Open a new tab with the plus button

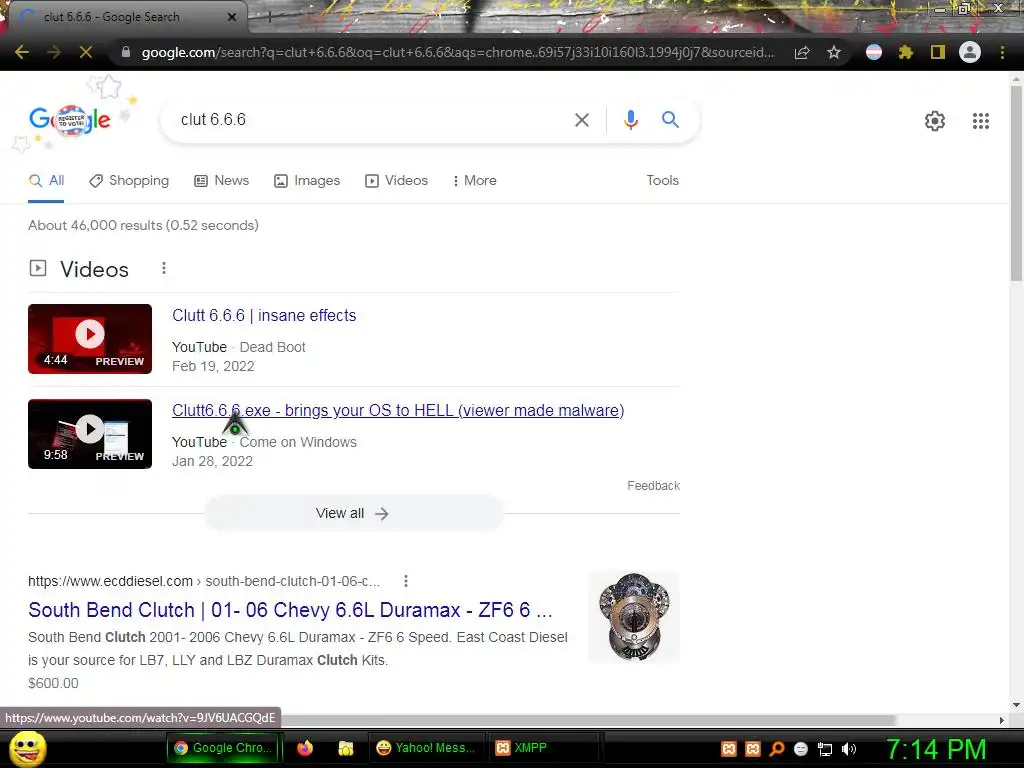pos(269,17)
